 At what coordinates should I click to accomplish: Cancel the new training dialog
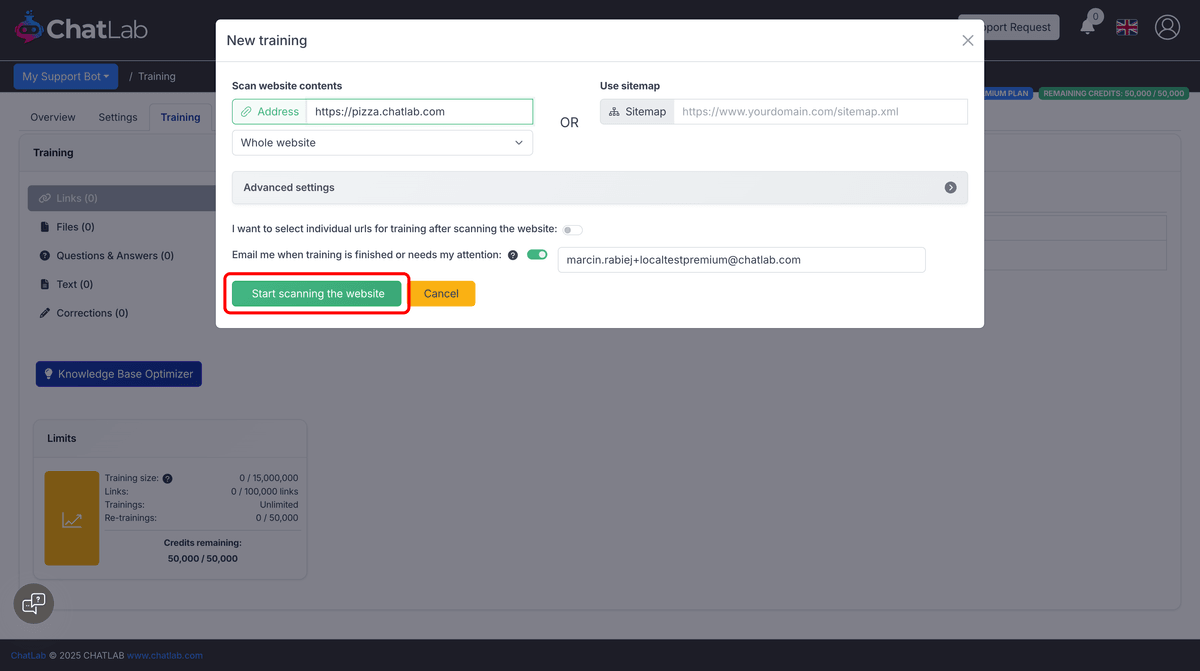point(442,293)
